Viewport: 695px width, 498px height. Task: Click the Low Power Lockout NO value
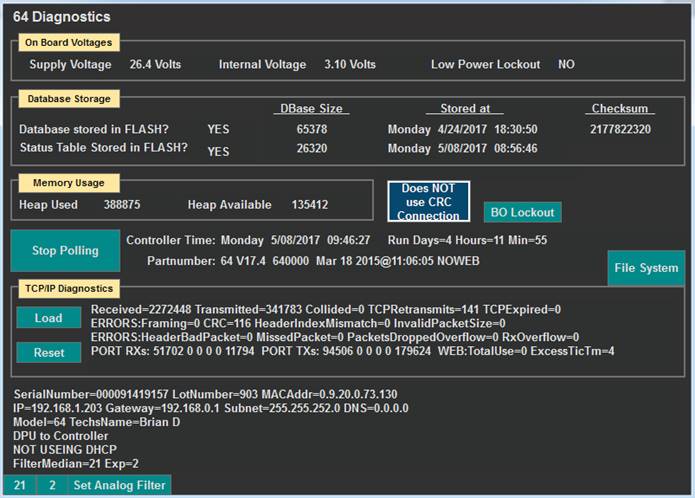tap(566, 65)
